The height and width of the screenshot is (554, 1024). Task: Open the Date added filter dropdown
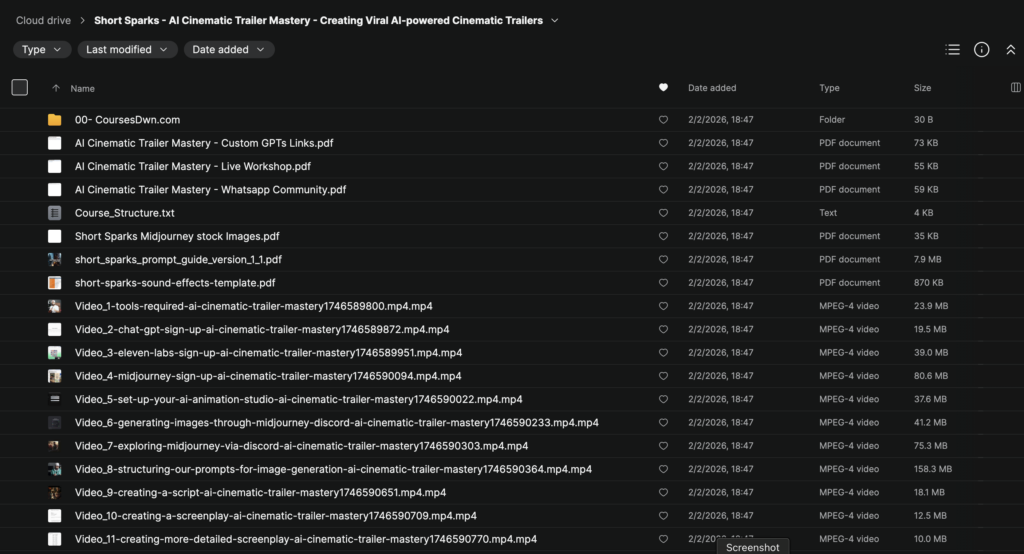[229, 49]
